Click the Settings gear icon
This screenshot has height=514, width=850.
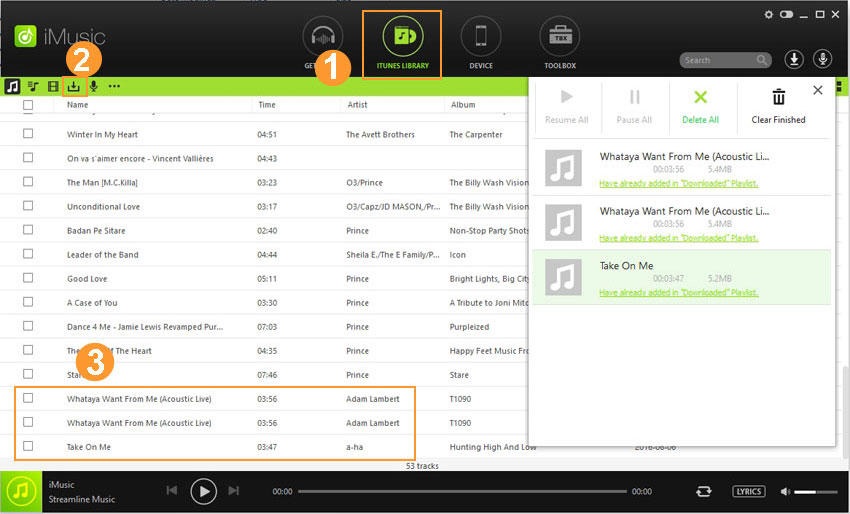[x=769, y=15]
